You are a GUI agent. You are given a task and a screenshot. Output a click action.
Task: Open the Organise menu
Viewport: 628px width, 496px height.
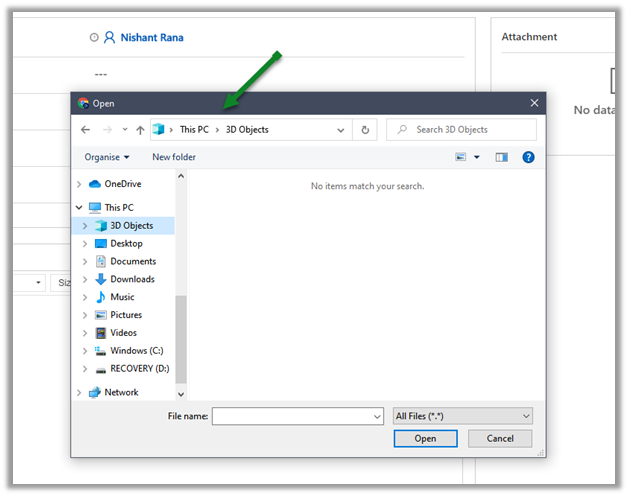(106, 157)
